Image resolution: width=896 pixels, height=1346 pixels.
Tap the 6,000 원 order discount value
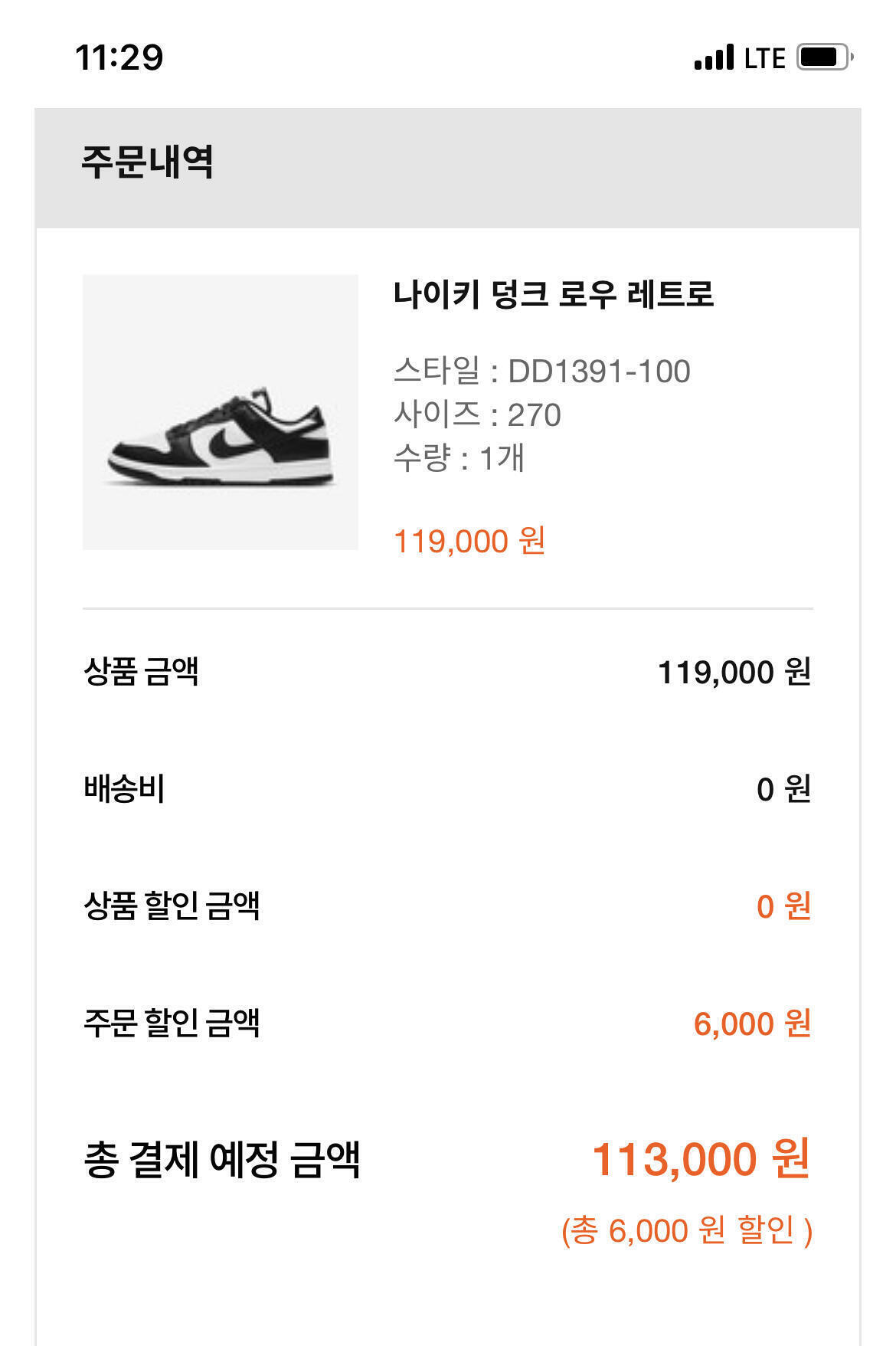[x=752, y=1023]
